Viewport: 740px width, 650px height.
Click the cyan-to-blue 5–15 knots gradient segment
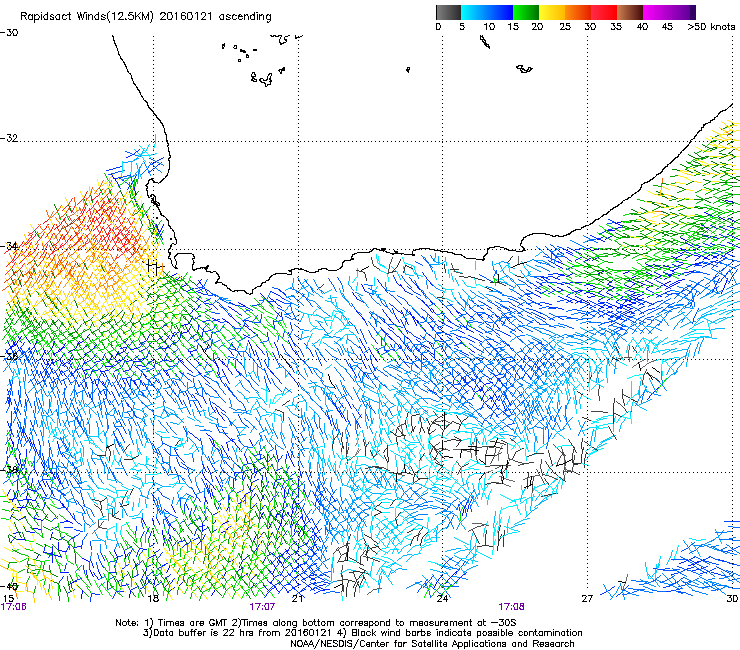[487, 12]
